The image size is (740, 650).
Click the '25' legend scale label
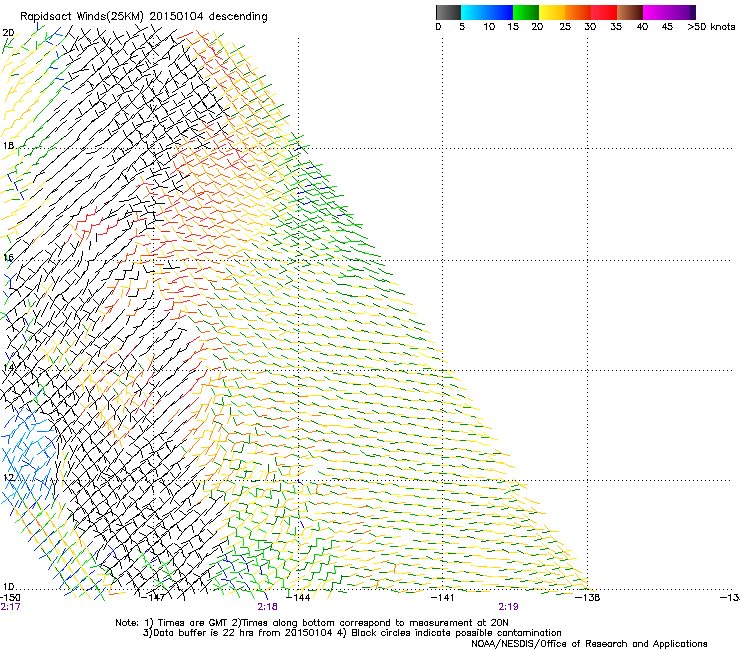(565, 26)
